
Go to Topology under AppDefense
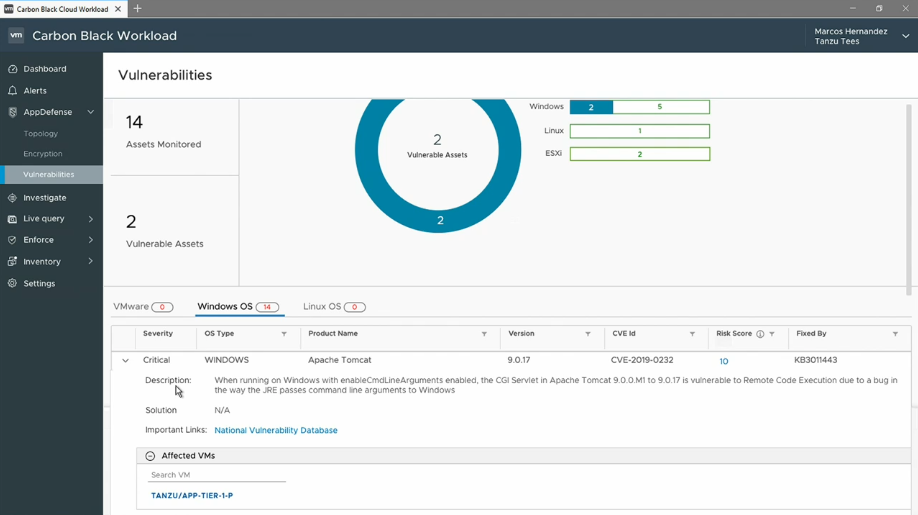[x=40, y=133]
